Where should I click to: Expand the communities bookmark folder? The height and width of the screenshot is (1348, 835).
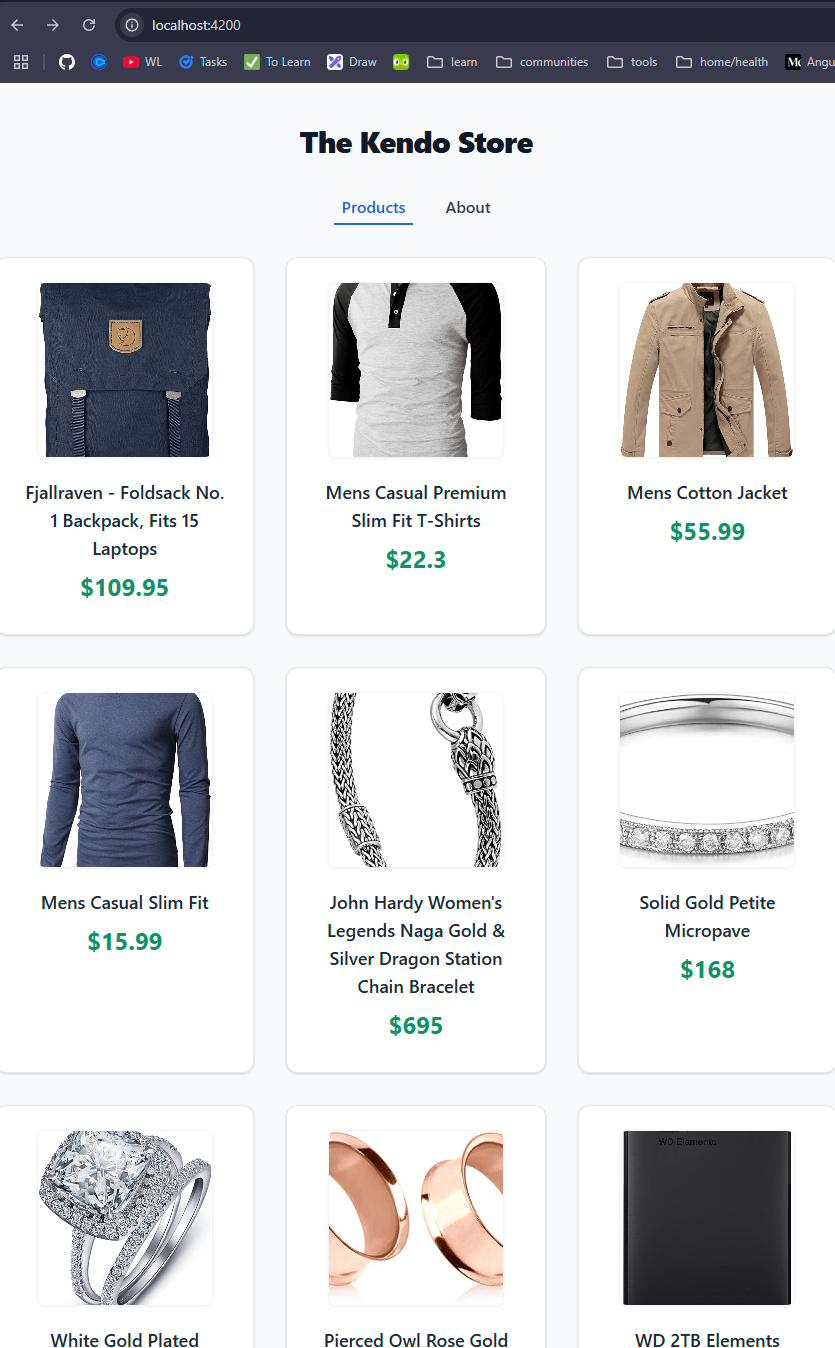(541, 61)
